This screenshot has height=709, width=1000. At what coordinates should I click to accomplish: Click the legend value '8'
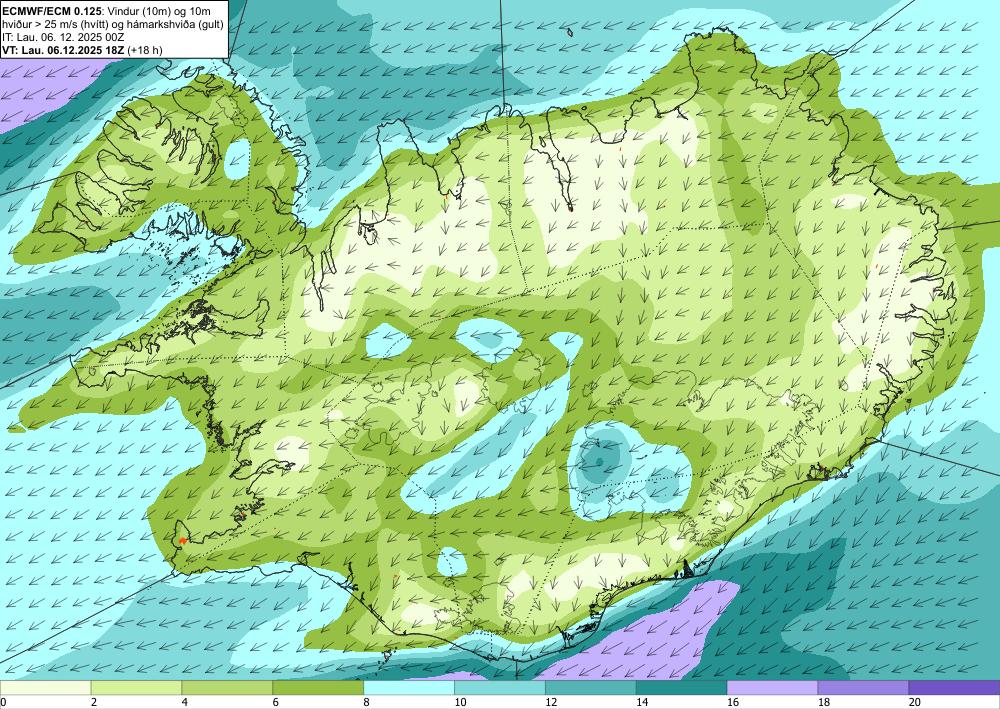tap(367, 702)
